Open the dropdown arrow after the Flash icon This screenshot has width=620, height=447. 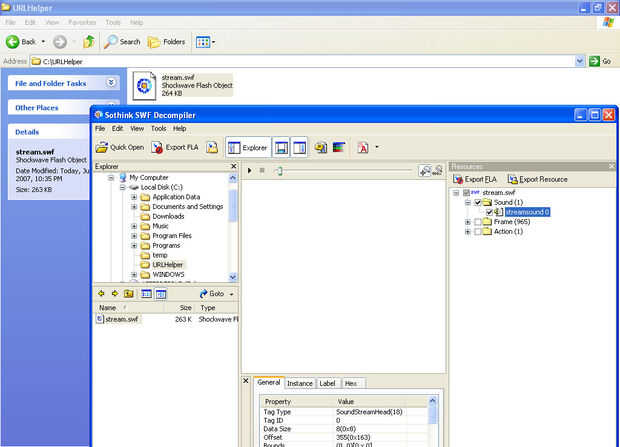point(377,147)
